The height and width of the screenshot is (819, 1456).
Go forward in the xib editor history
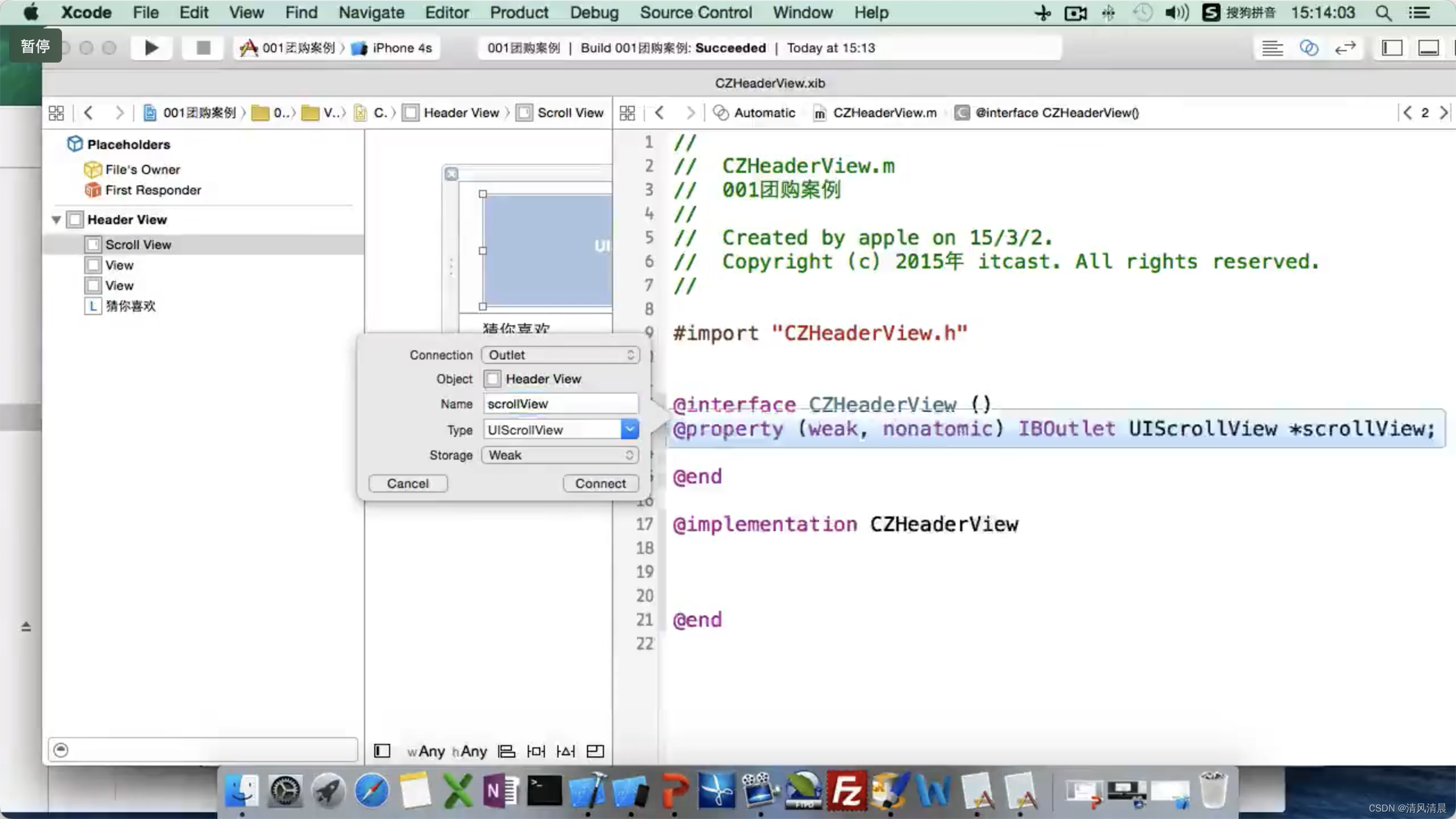coord(119,113)
